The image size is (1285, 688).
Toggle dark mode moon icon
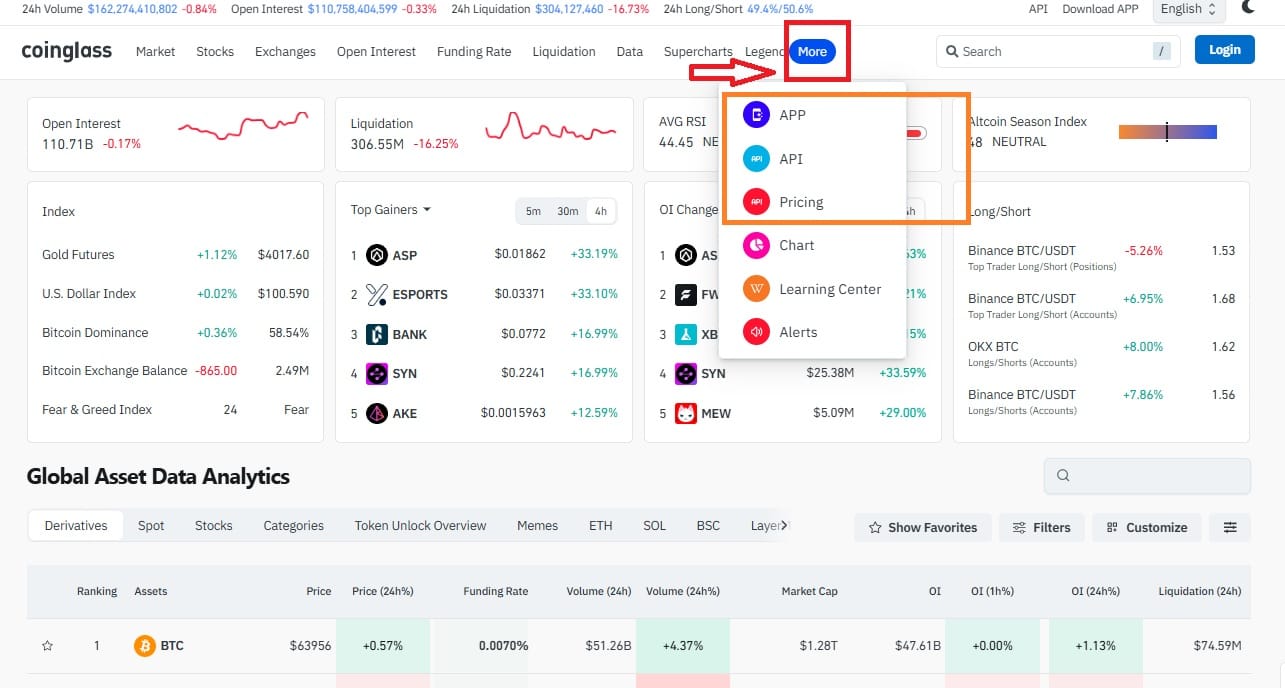(1249, 8)
